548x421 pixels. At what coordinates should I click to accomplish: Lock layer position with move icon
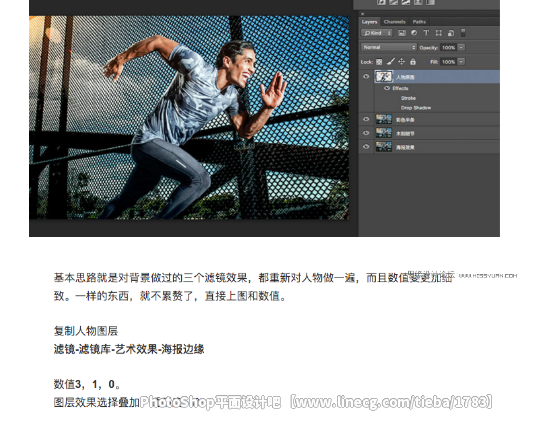[x=402, y=62]
